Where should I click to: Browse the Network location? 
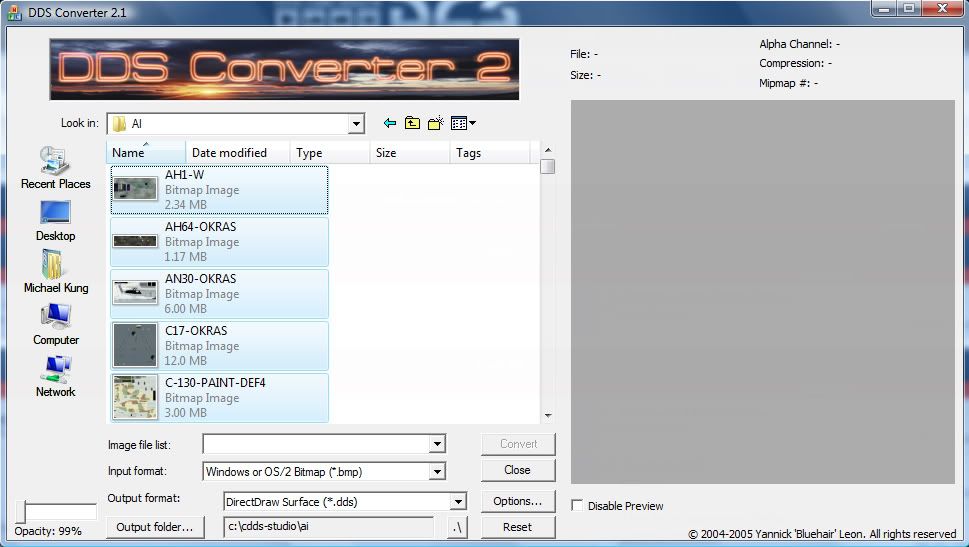pos(55,376)
